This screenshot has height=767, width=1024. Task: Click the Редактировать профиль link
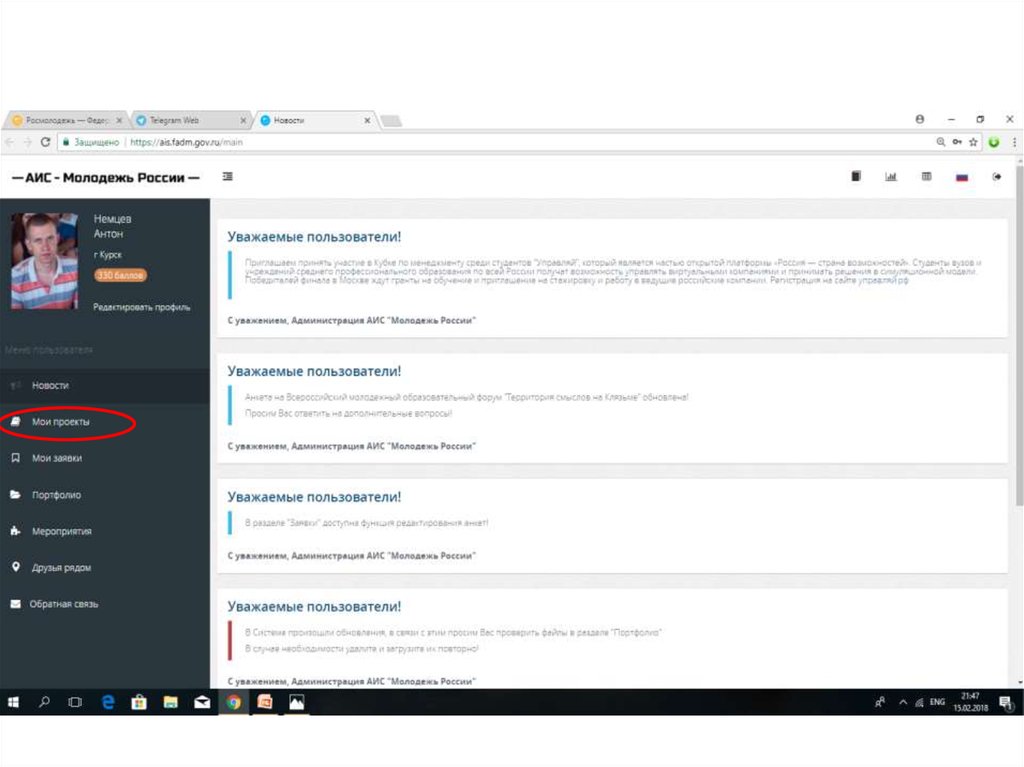coord(142,307)
